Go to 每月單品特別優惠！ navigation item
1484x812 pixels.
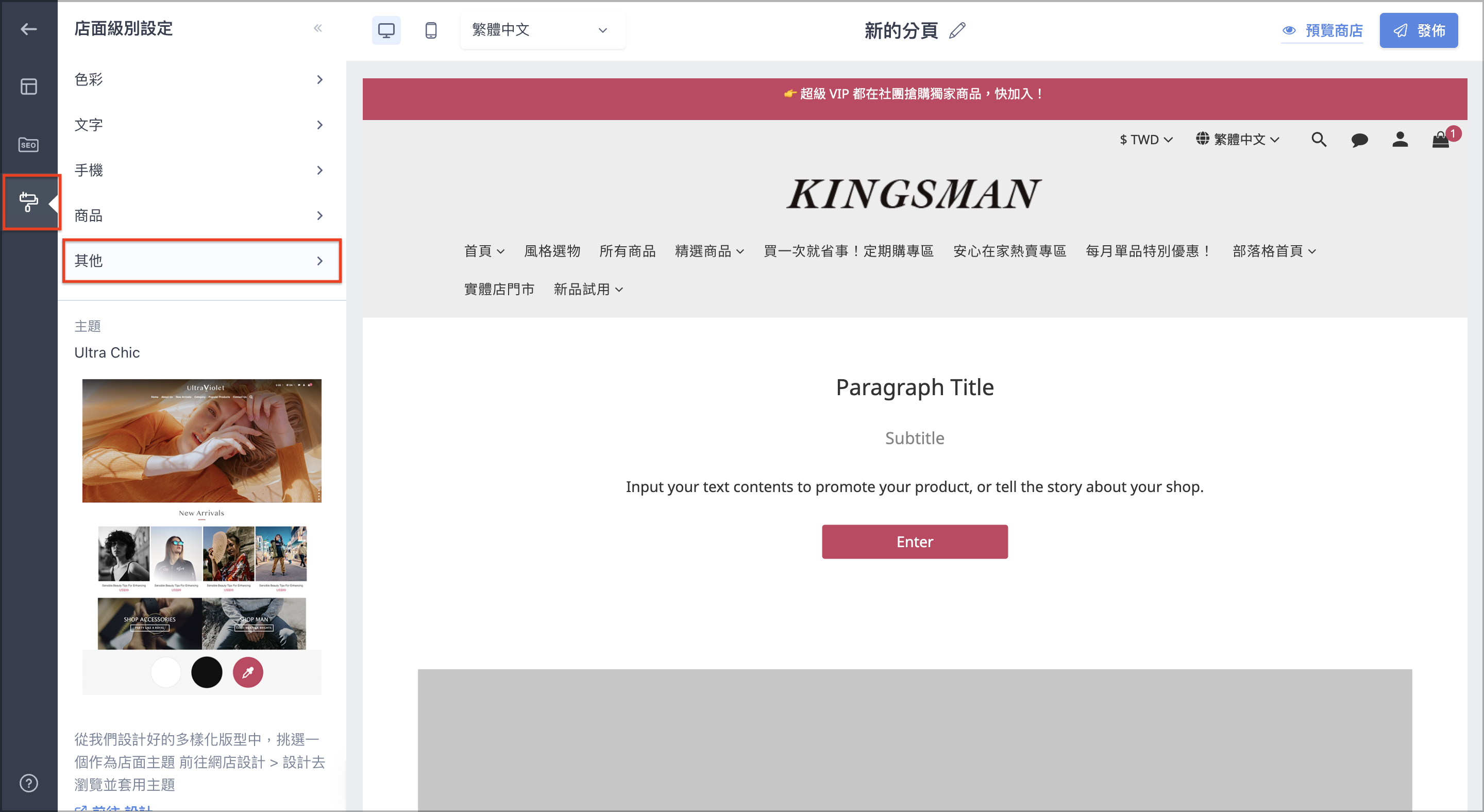coord(1149,251)
